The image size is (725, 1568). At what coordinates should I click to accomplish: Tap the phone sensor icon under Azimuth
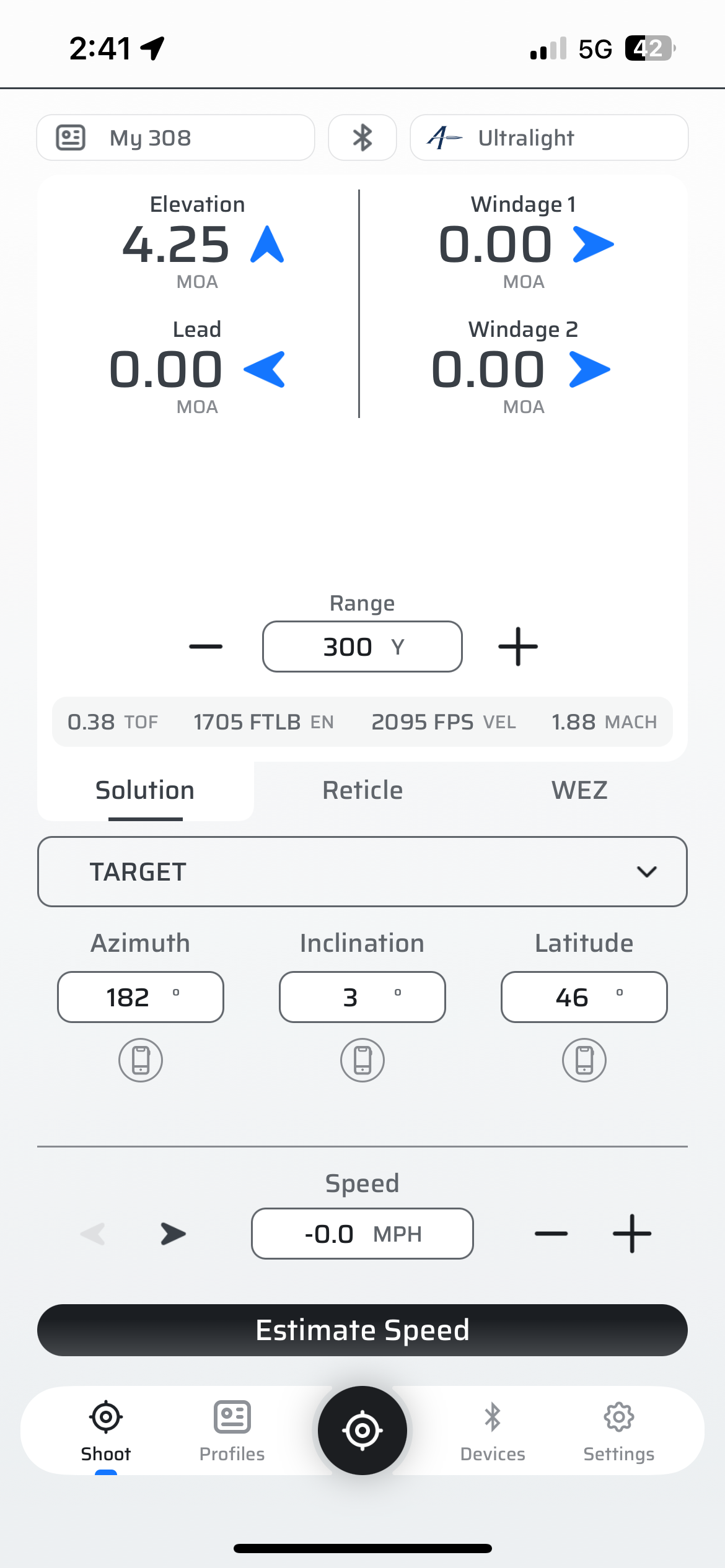141,1060
